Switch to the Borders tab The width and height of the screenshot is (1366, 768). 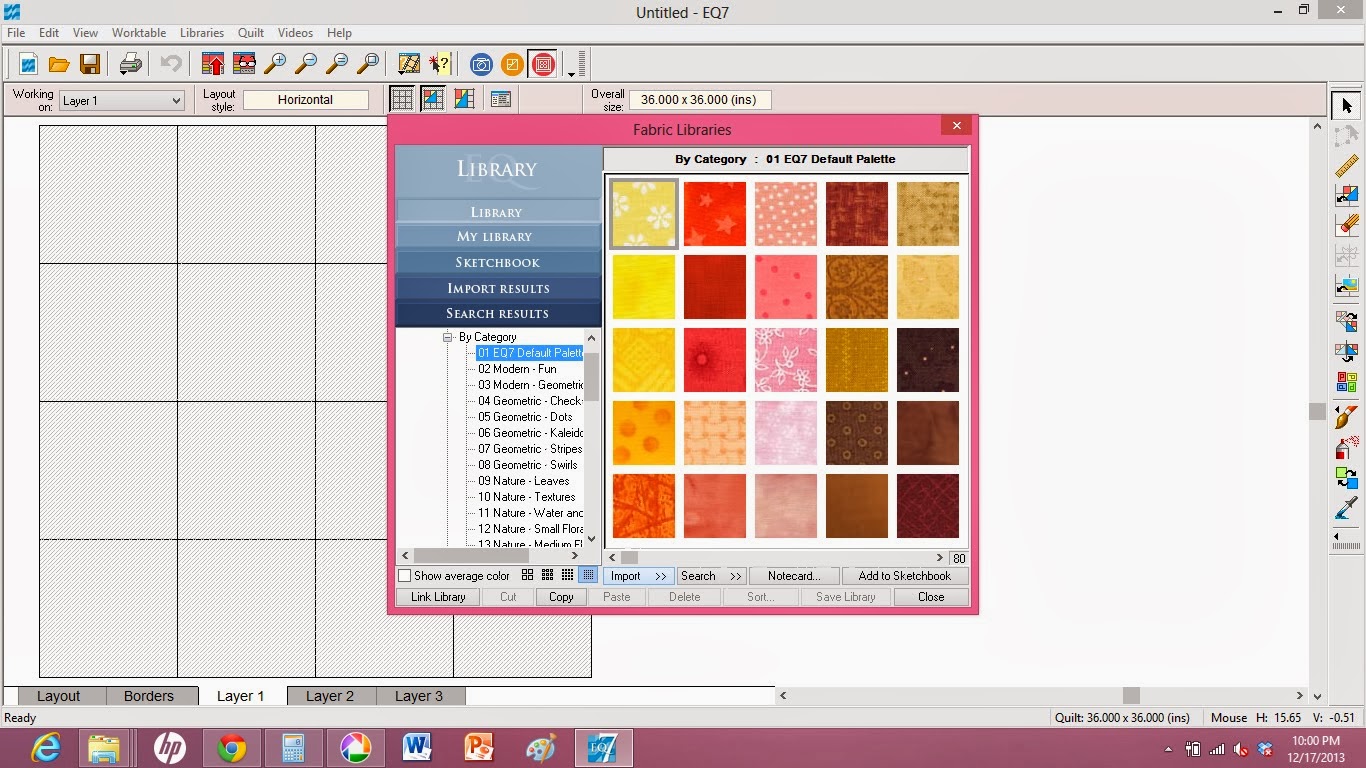[x=149, y=696]
